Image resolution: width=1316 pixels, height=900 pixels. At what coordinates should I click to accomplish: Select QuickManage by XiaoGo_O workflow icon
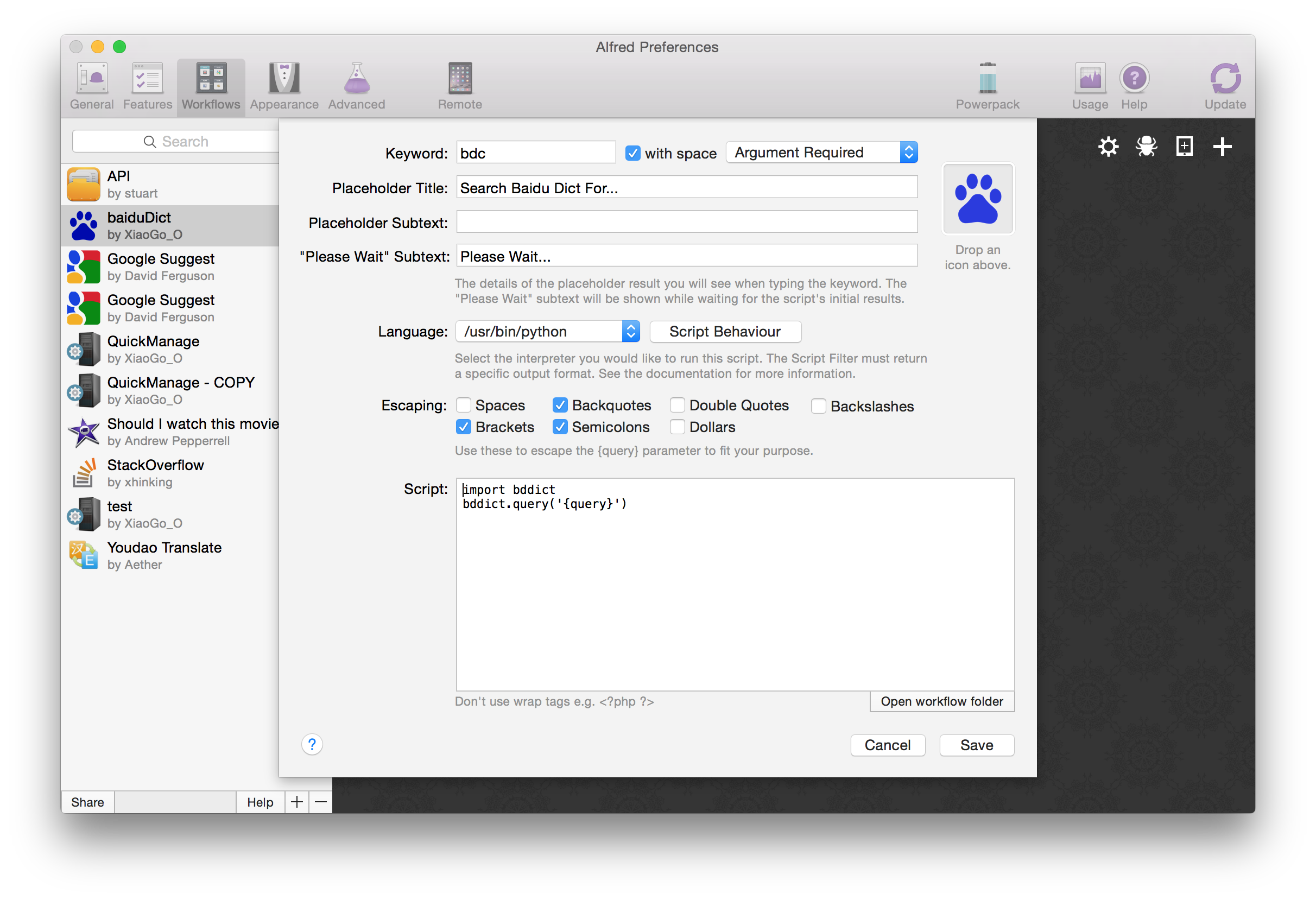[83, 349]
